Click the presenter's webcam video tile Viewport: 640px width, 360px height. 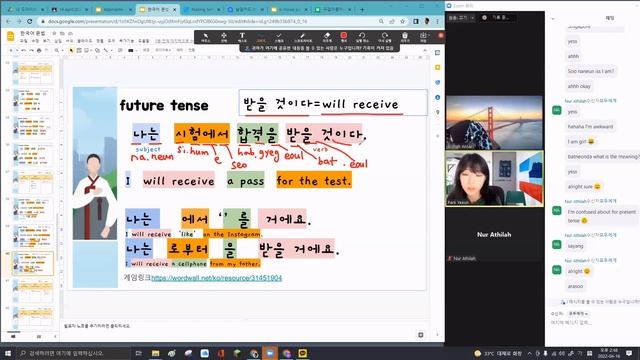coord(494,178)
